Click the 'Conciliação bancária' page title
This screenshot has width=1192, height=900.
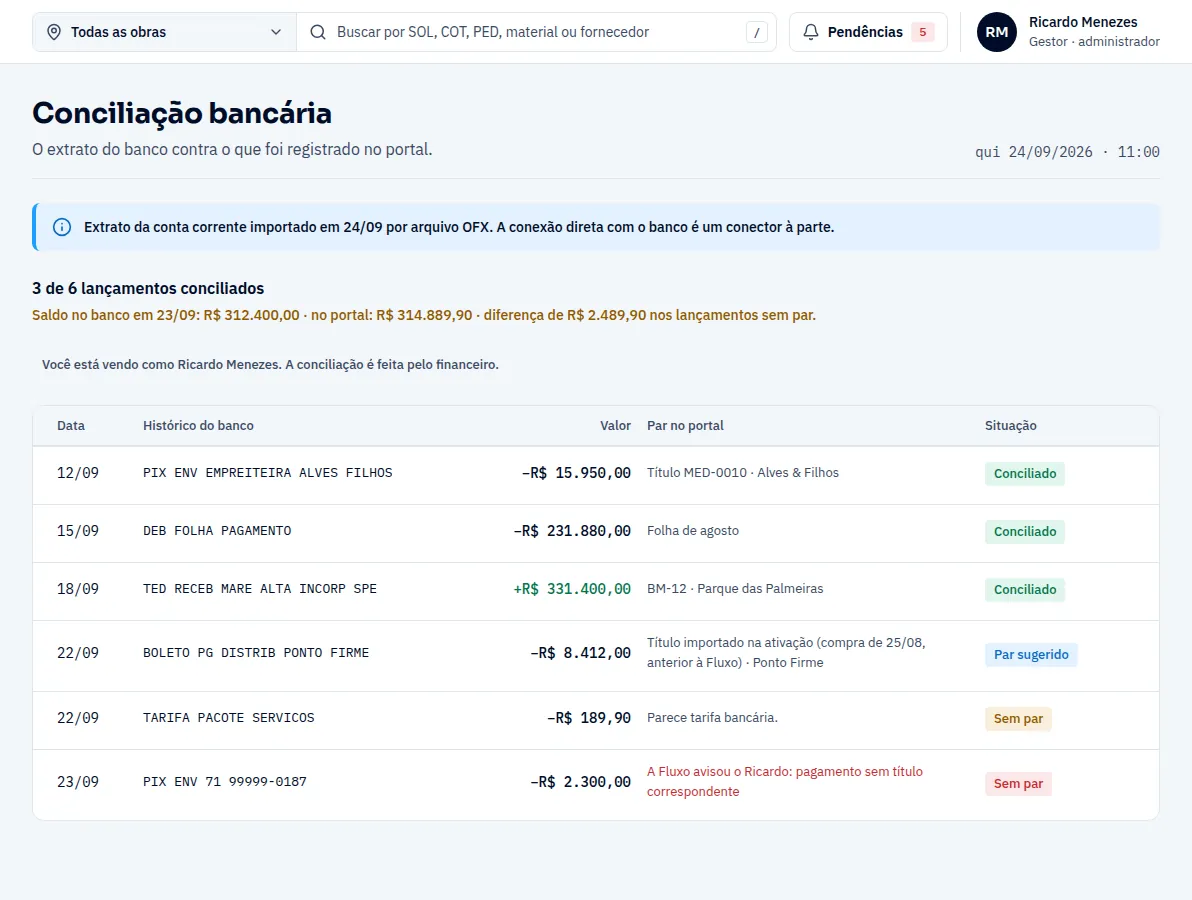coord(182,113)
